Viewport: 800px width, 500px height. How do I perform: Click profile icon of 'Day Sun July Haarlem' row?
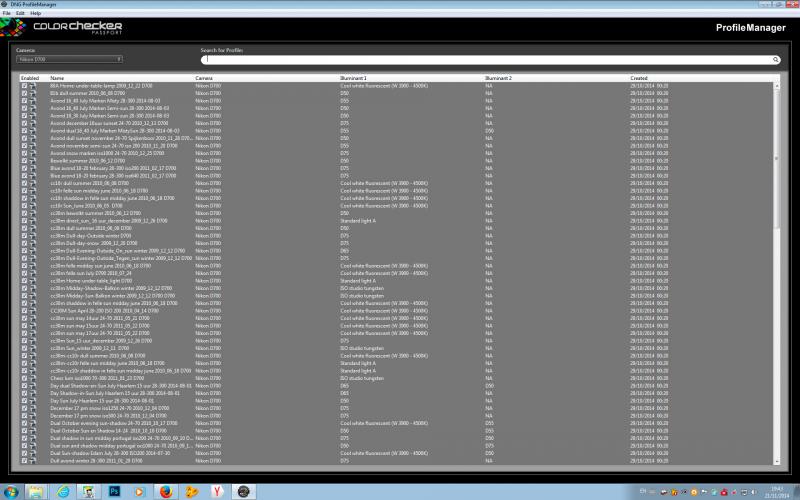pyautogui.click(x=33, y=401)
